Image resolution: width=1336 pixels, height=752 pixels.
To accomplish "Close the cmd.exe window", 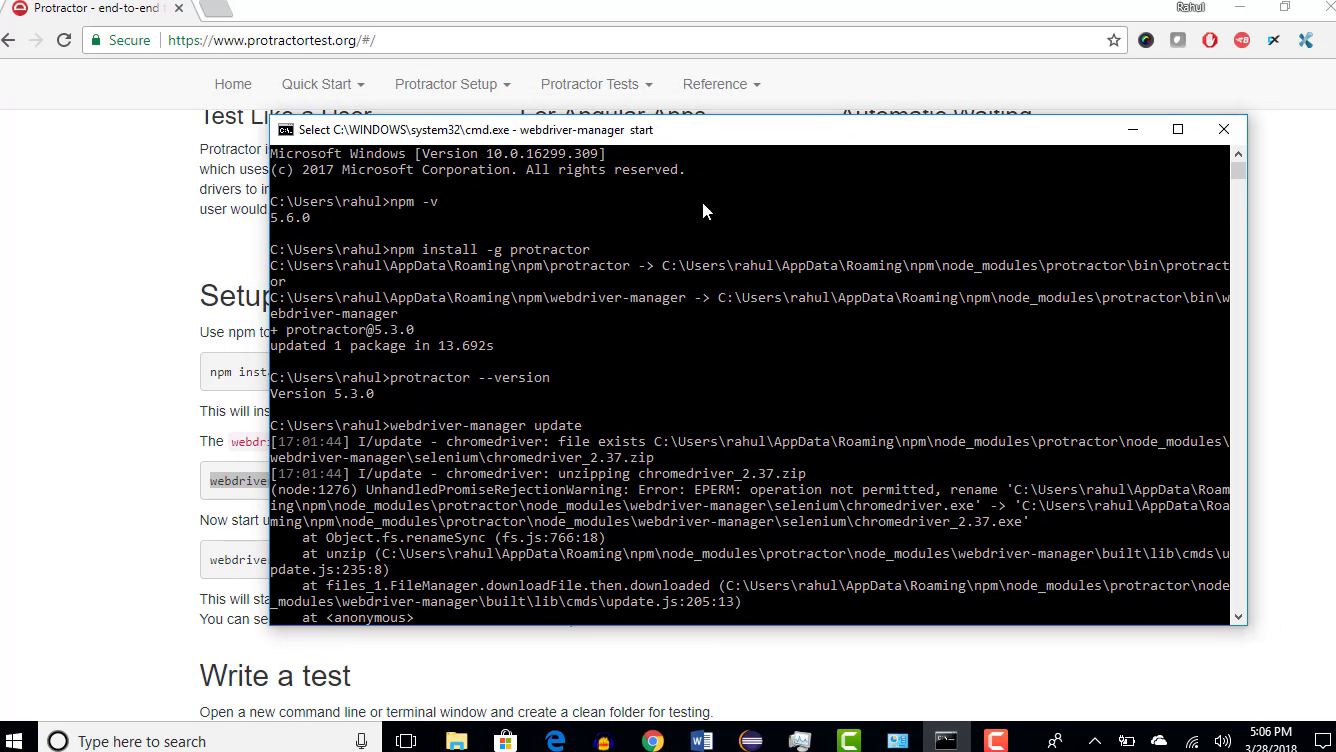I will click(x=1223, y=129).
